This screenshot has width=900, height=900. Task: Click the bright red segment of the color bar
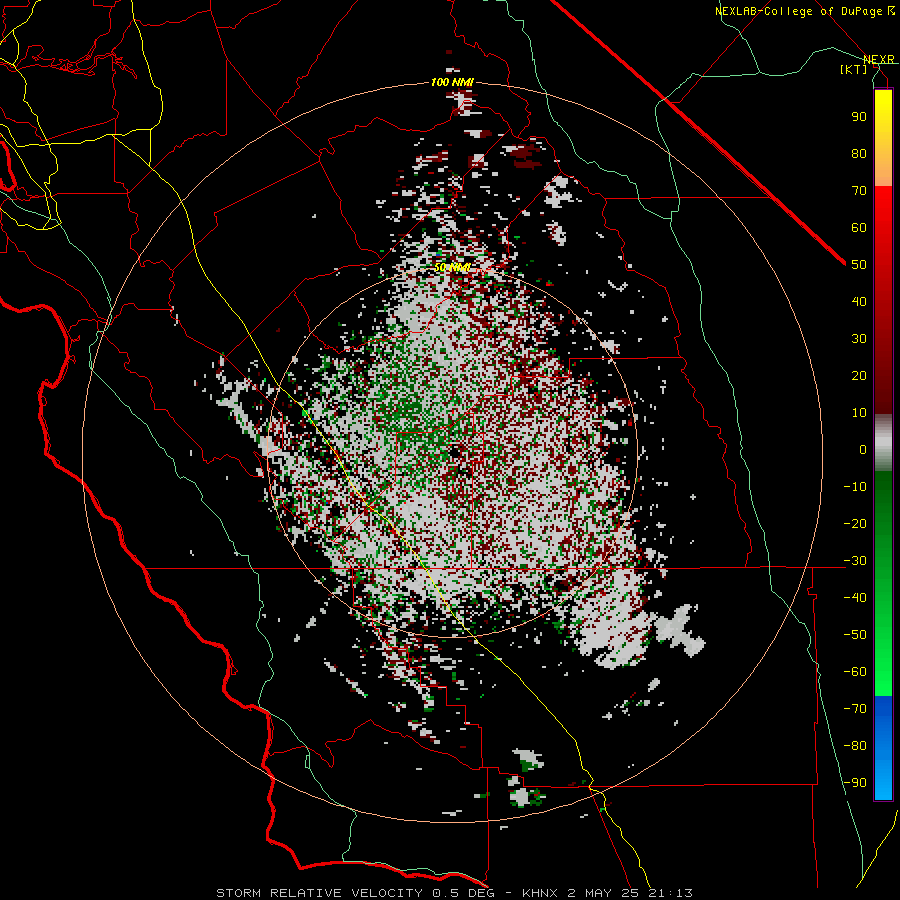[x=883, y=214]
